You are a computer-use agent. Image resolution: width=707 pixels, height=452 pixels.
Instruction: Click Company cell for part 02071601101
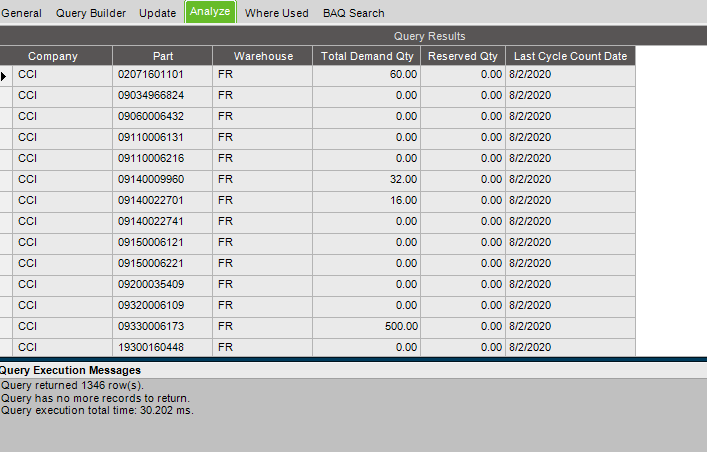[62, 74]
